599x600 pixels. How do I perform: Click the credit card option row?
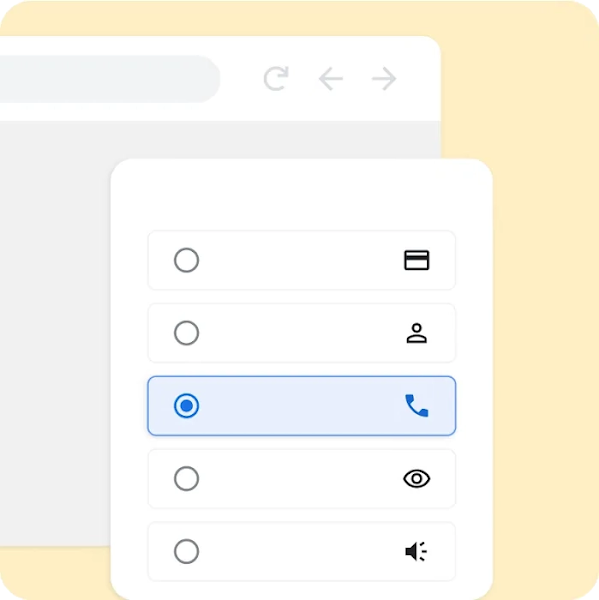(302, 260)
